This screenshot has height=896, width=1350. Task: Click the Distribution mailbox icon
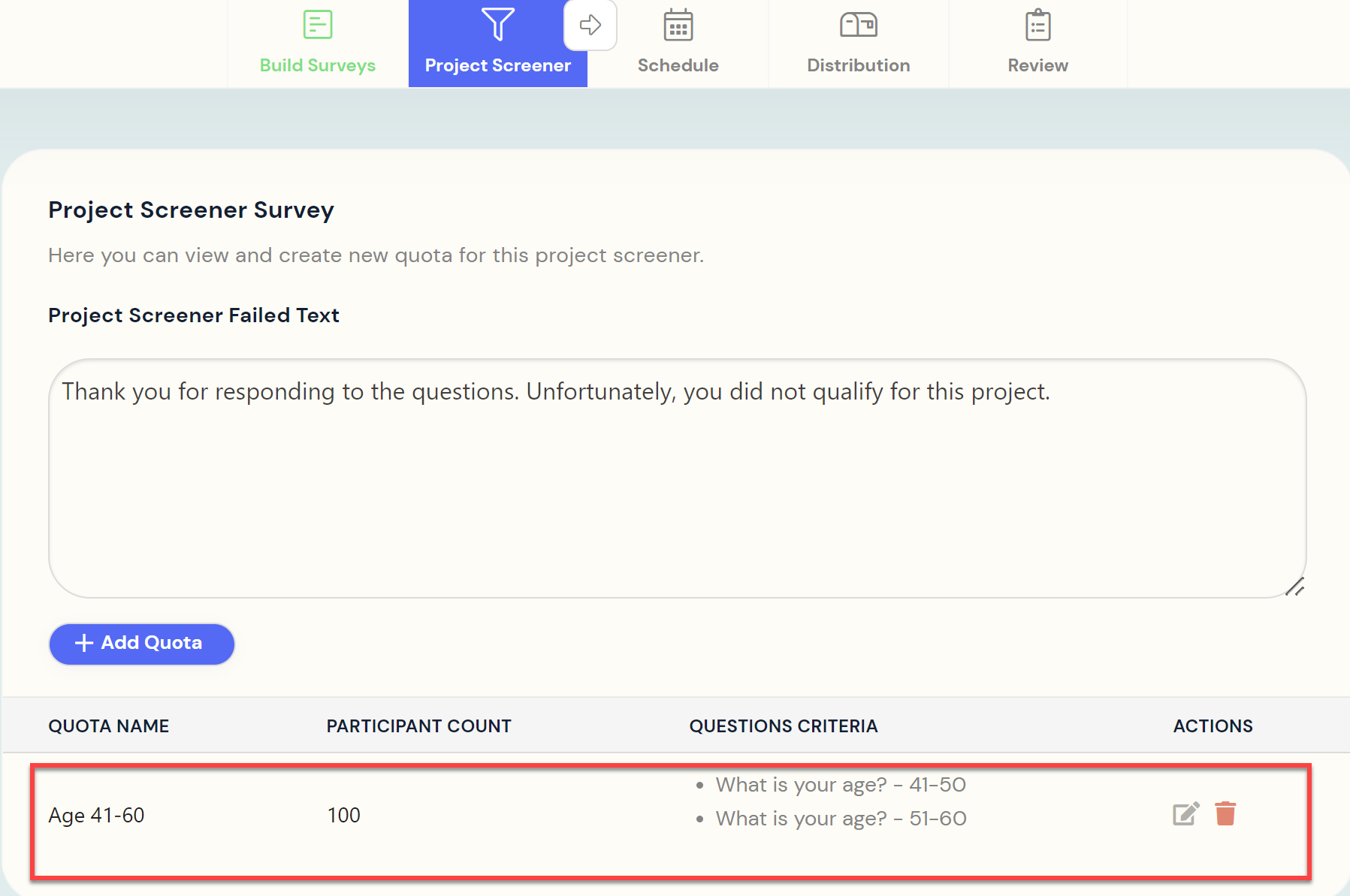coord(858,26)
